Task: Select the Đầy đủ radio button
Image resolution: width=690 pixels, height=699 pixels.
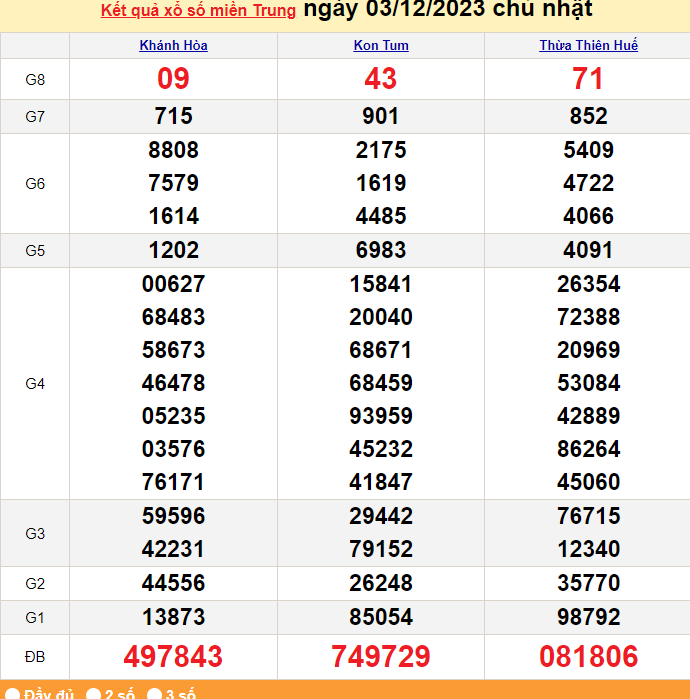Action: [12, 694]
